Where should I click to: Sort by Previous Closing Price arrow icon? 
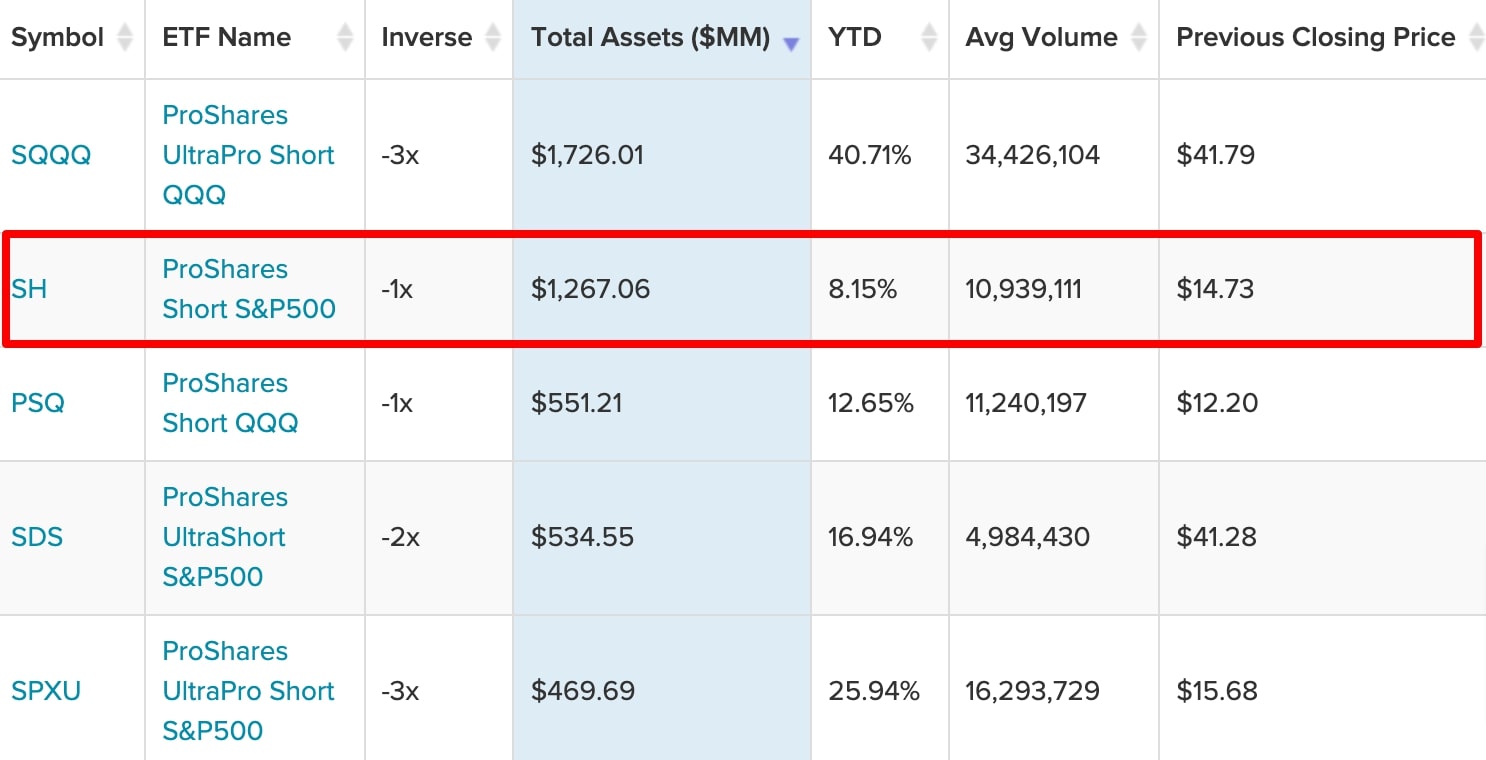tap(1475, 38)
